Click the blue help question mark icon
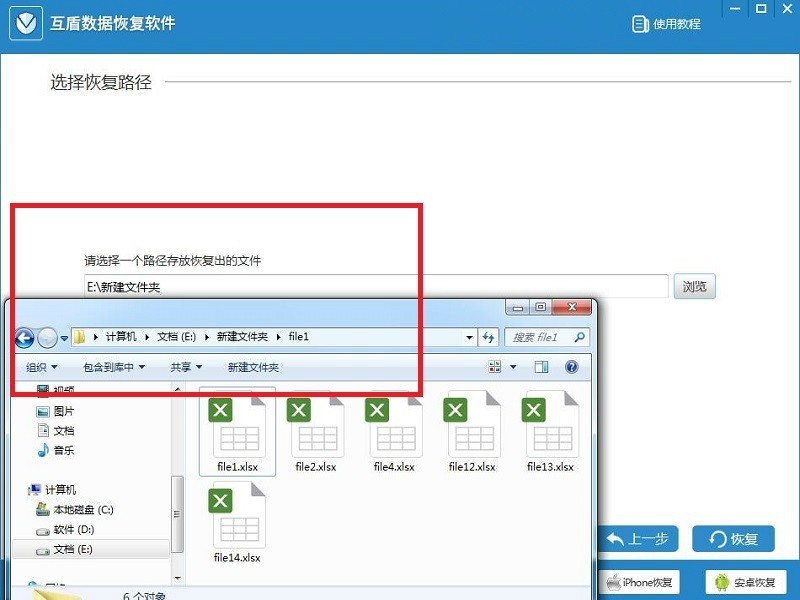Image resolution: width=800 pixels, height=600 pixels. [572, 366]
